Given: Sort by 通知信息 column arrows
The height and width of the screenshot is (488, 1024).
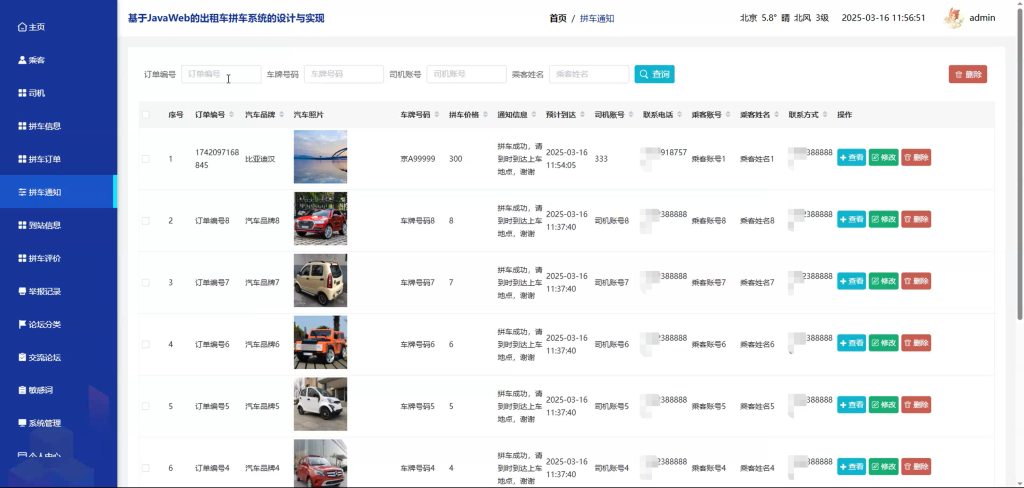Looking at the screenshot, I should [534, 115].
